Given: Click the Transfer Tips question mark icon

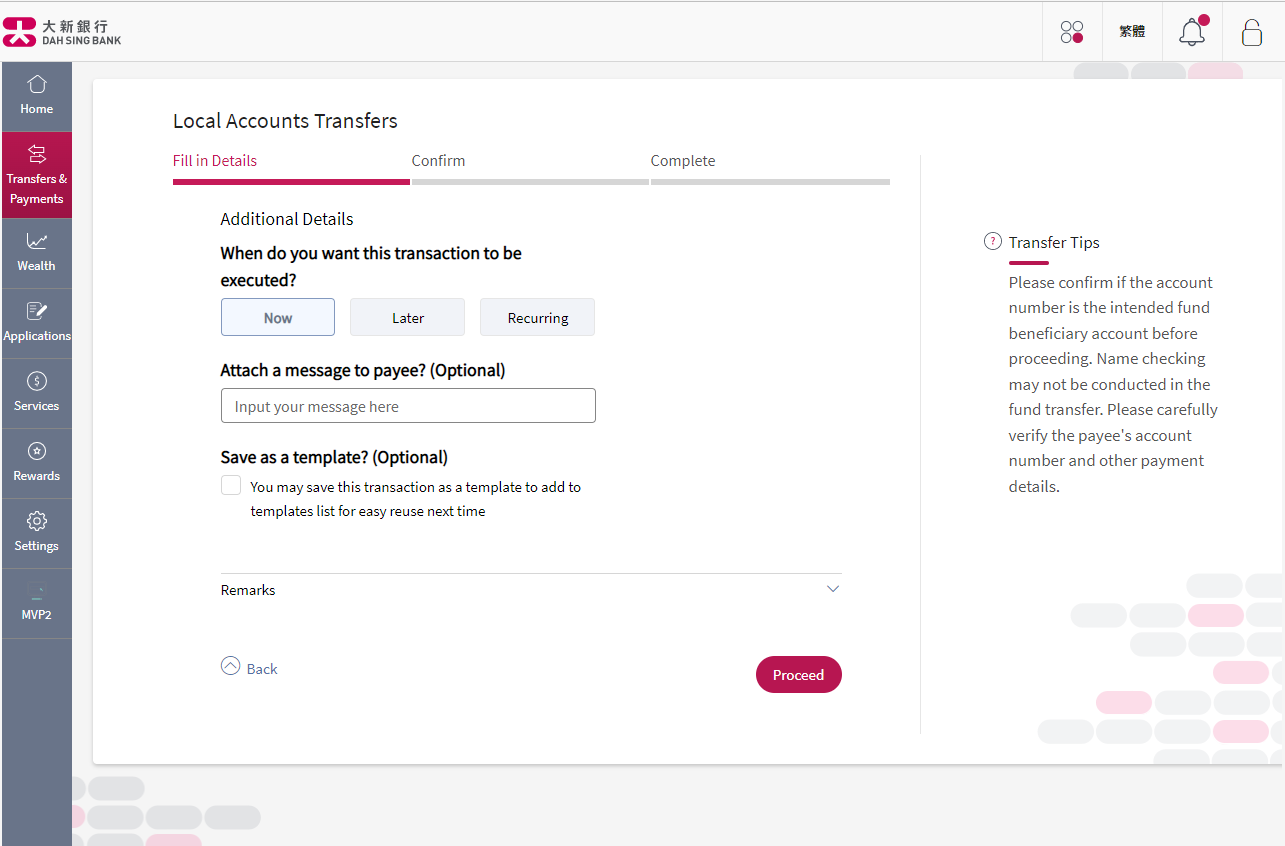Looking at the screenshot, I should tap(993, 241).
